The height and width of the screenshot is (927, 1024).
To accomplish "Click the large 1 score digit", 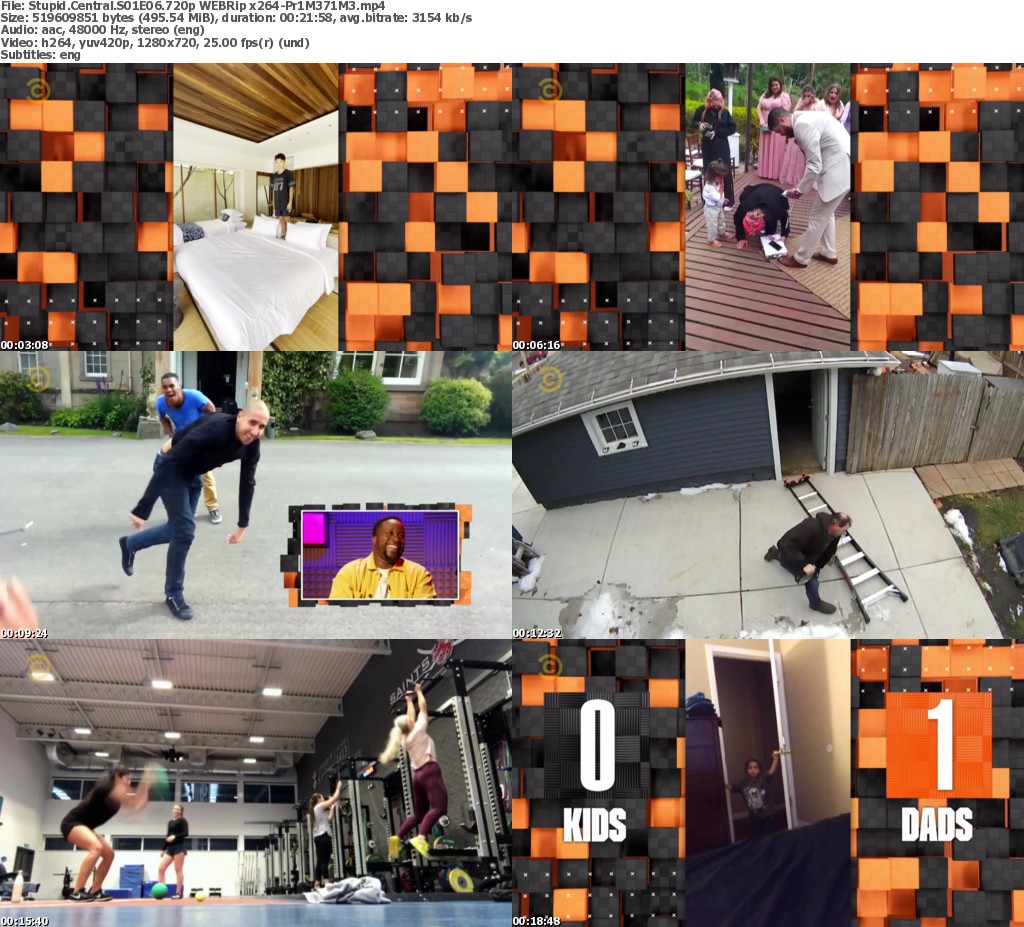I will [x=942, y=745].
